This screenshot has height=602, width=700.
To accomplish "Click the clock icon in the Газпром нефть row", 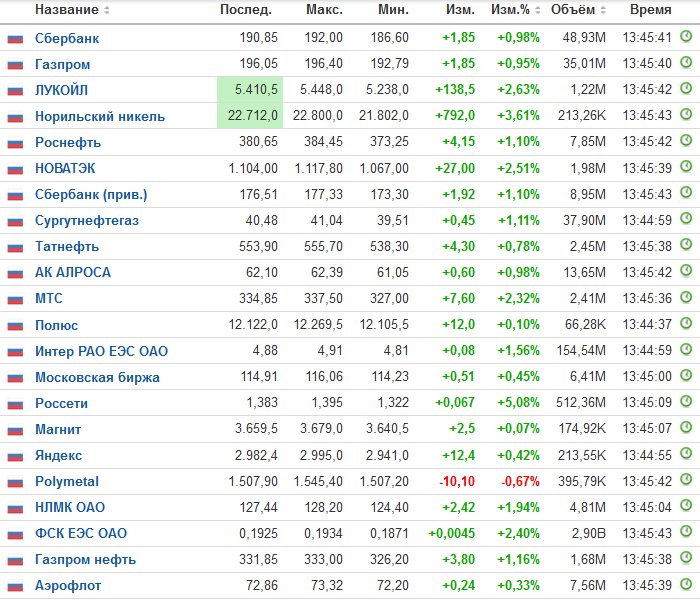I will 686,557.
